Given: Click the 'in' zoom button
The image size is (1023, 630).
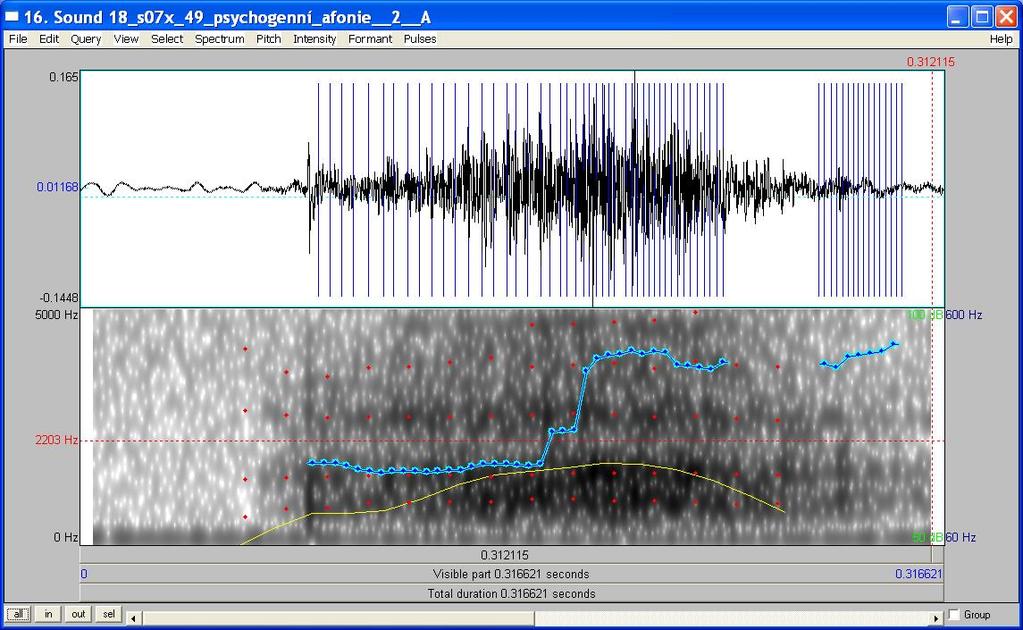Looking at the screenshot, I should pyautogui.click(x=48, y=614).
